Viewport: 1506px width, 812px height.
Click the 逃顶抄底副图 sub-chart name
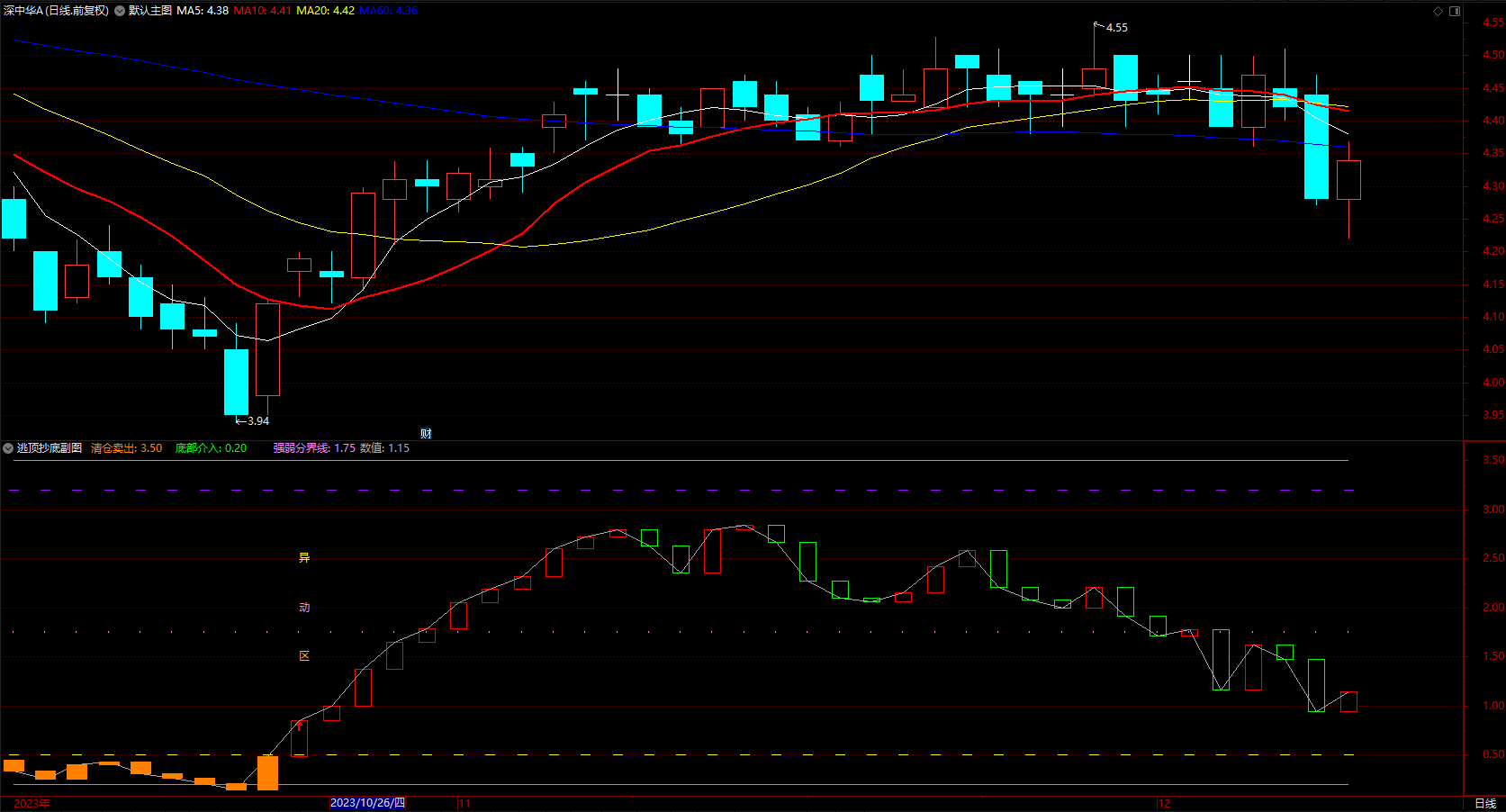(50, 448)
